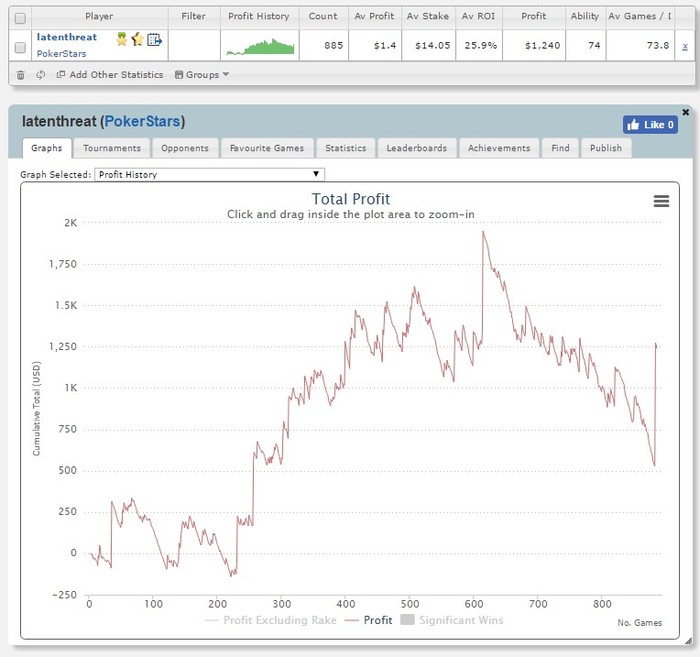Check the latenthreat row checkbox
700x657 pixels.
coord(20,47)
